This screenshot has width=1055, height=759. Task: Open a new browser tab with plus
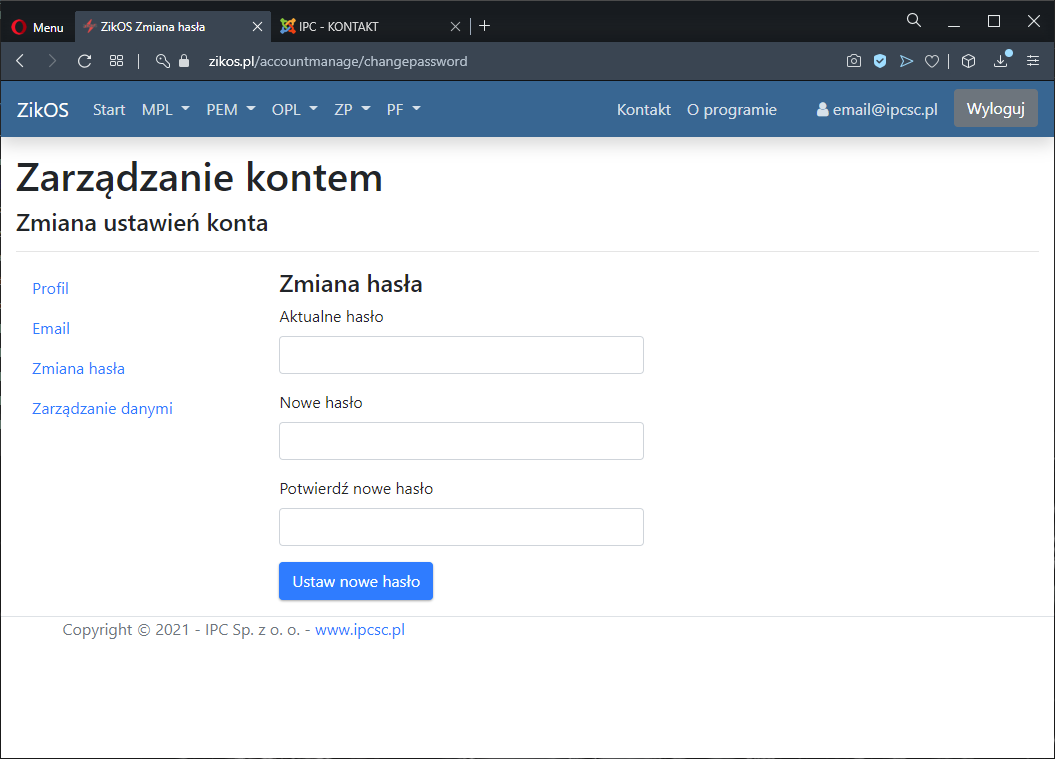coord(485,26)
